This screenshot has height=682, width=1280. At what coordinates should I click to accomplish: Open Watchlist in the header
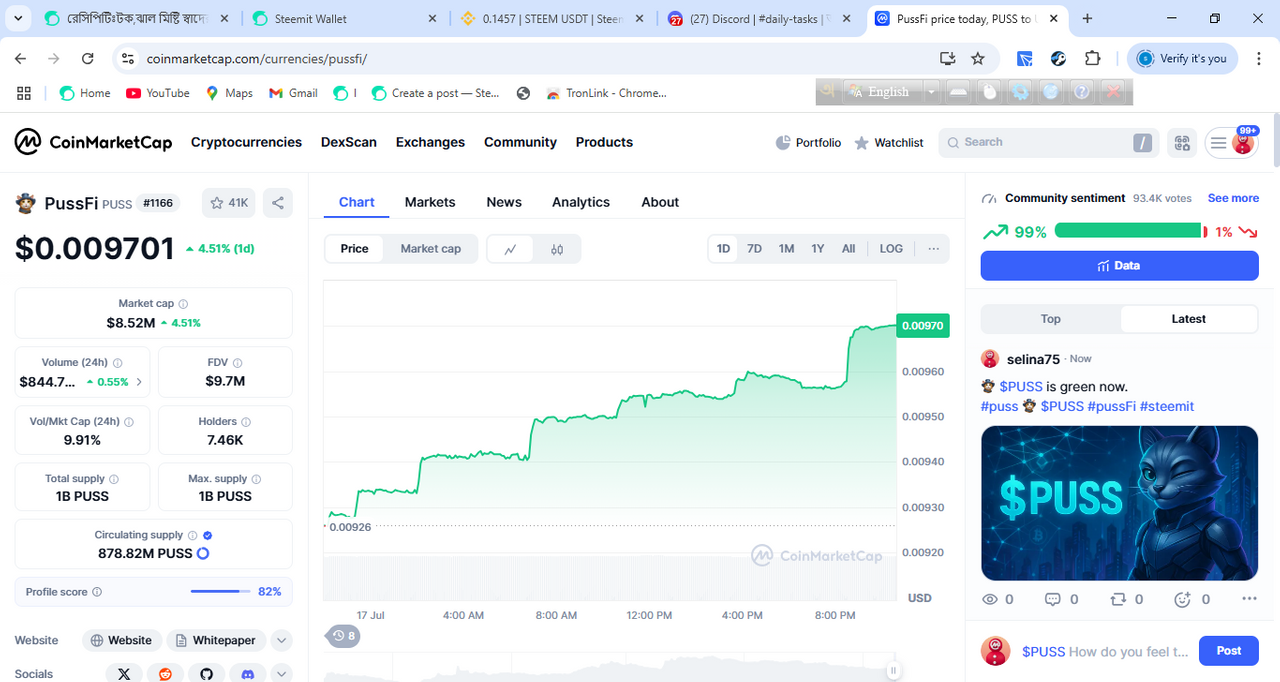pos(889,143)
